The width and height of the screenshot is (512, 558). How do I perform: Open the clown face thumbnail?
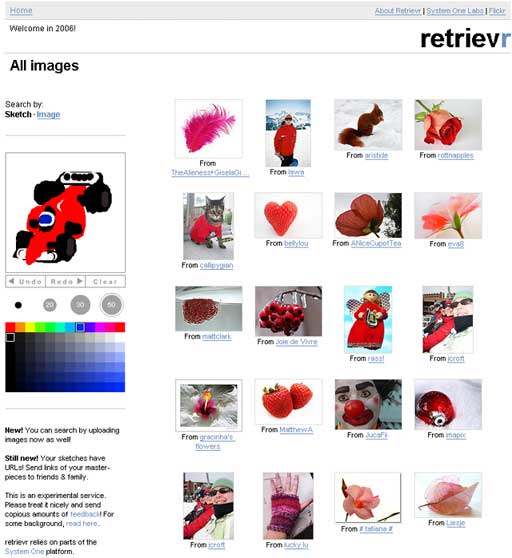point(368,404)
